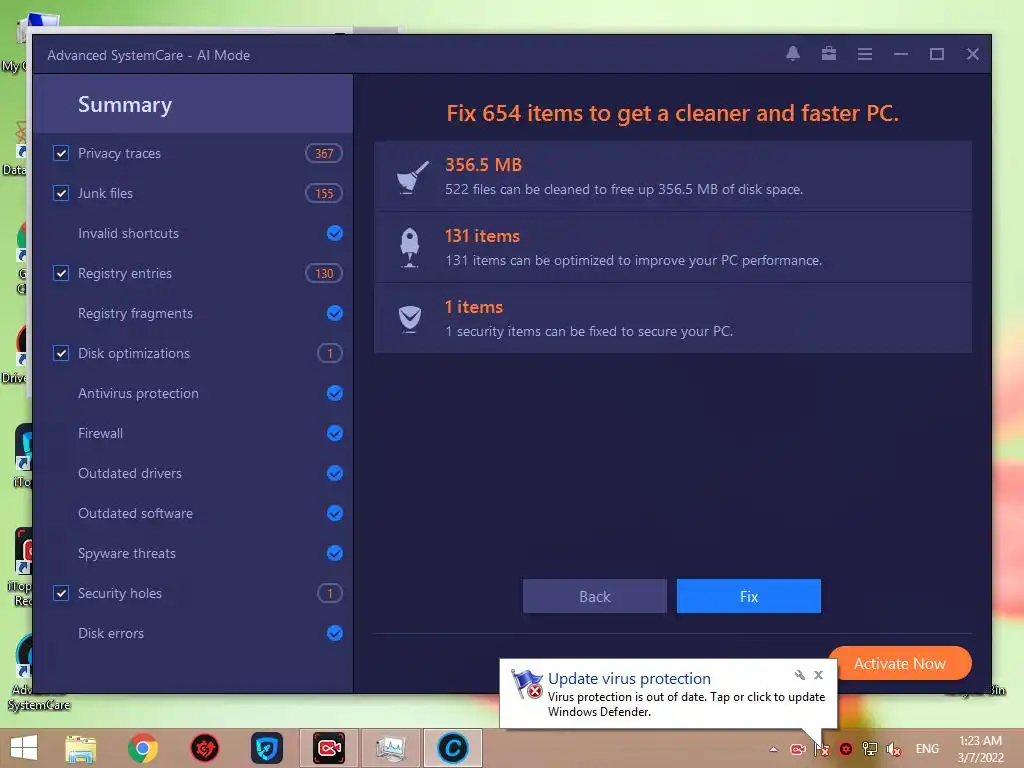The image size is (1024, 768).
Task: Open the red gear app in taskbar
Action: click(204, 748)
